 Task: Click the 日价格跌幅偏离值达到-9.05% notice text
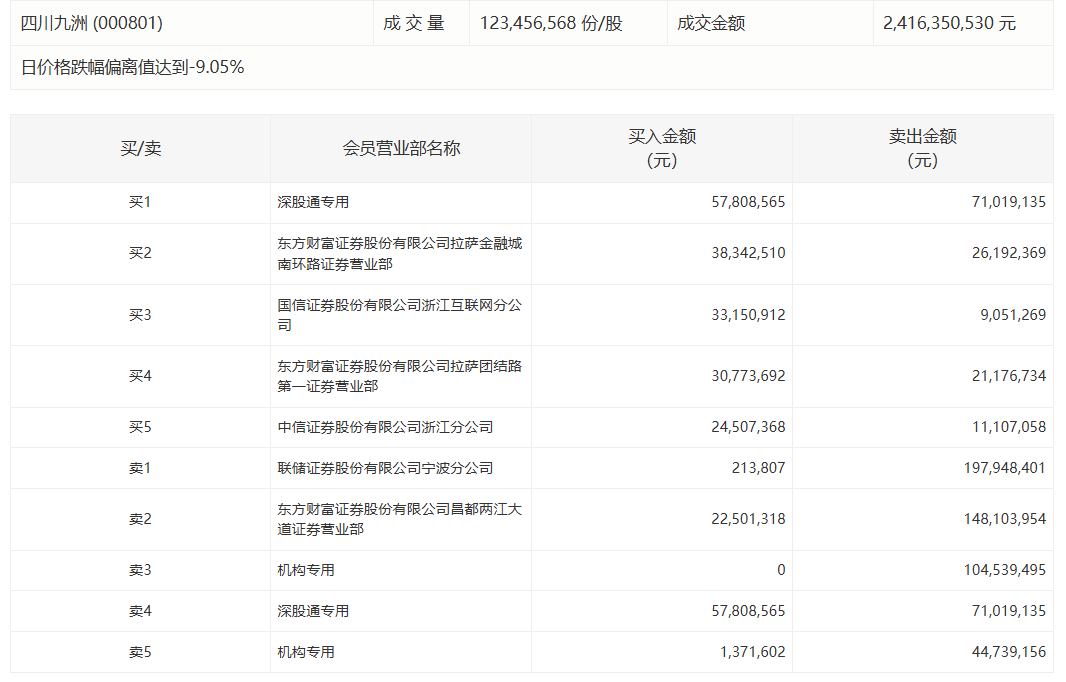(x=133, y=67)
